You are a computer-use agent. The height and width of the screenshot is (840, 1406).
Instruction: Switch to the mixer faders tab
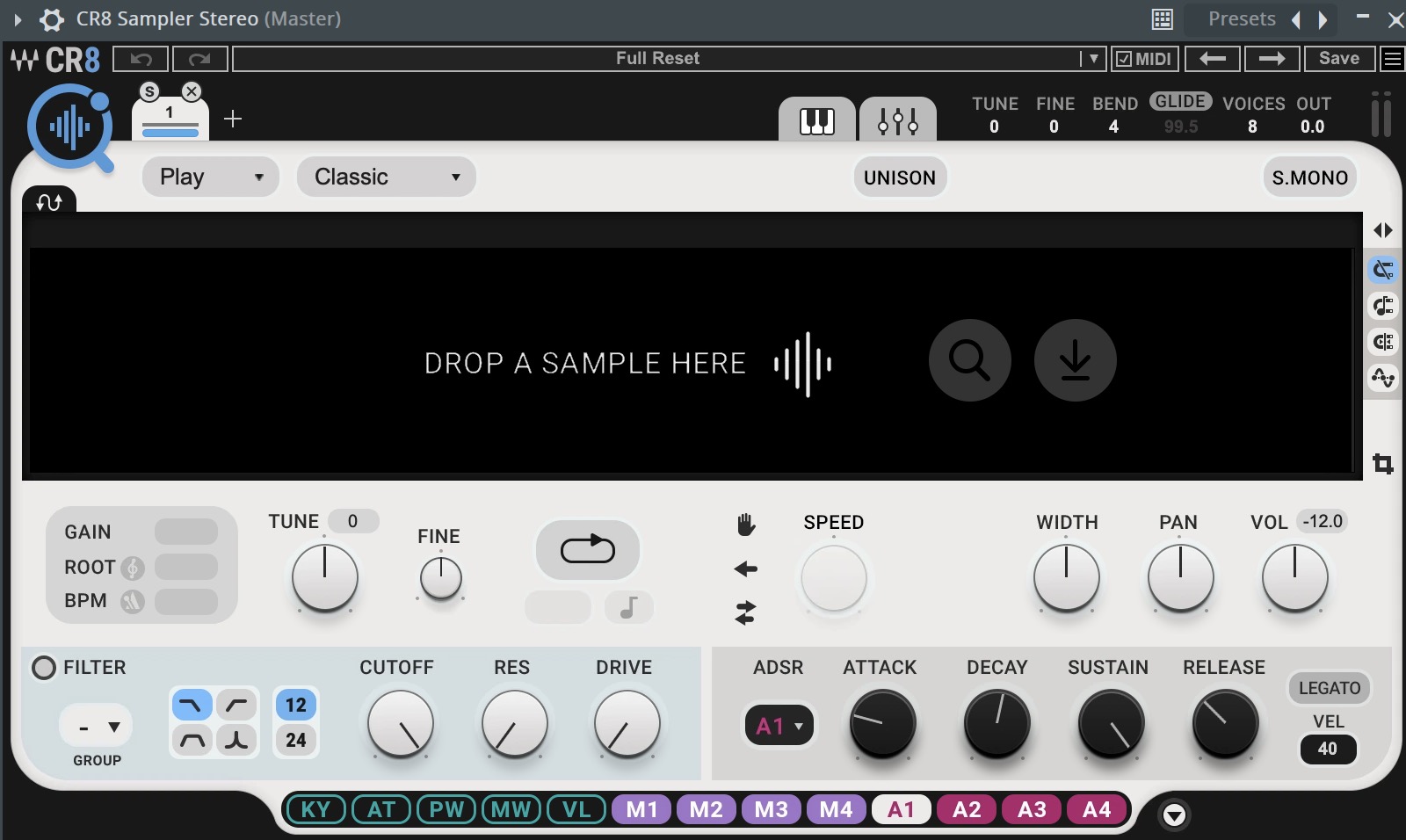coord(898,119)
